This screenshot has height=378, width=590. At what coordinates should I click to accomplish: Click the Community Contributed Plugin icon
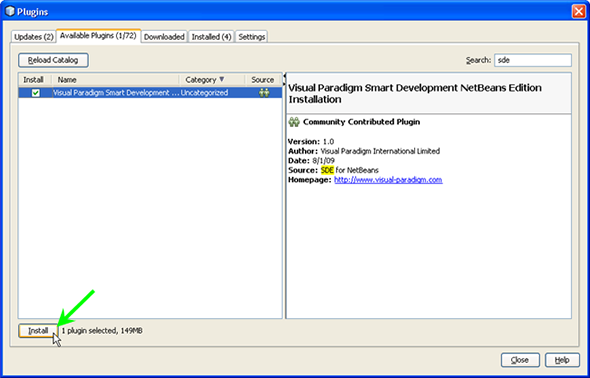click(294, 122)
